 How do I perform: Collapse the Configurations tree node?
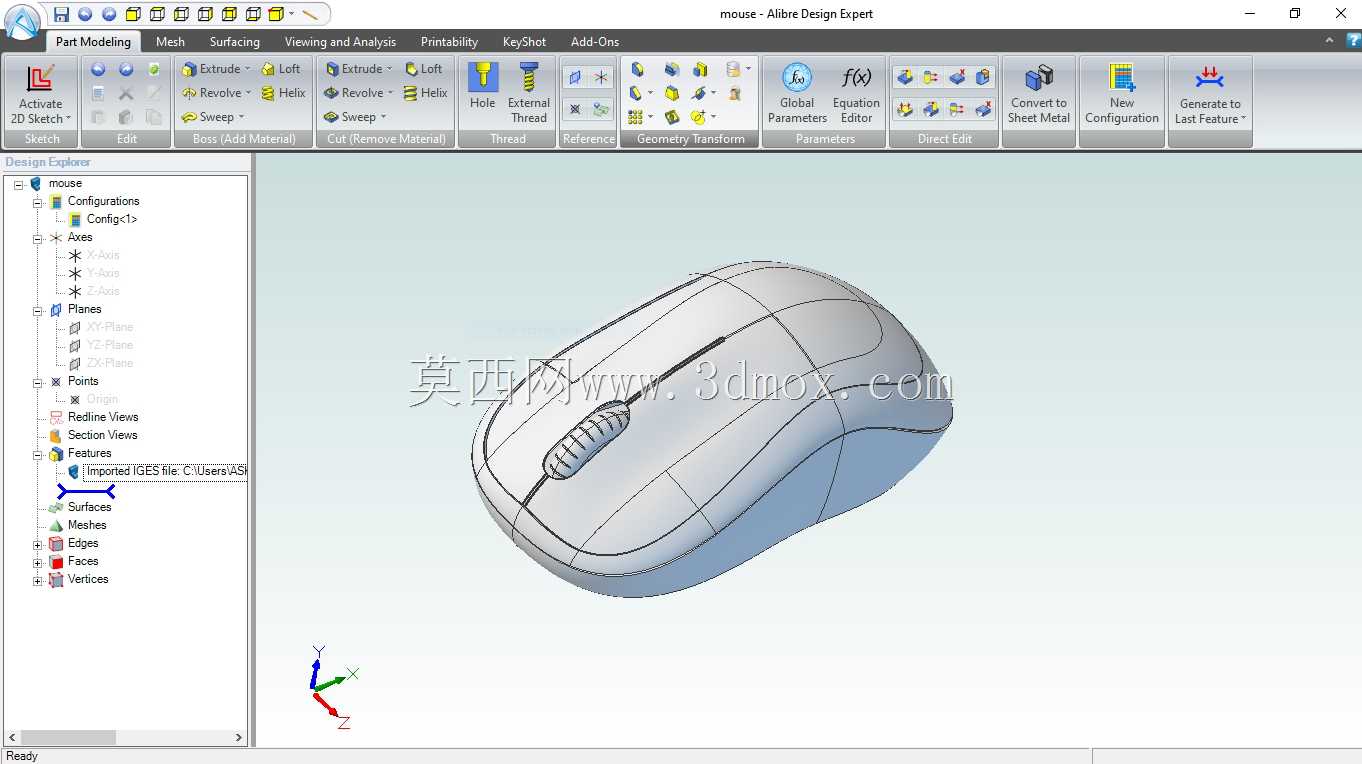[38, 202]
